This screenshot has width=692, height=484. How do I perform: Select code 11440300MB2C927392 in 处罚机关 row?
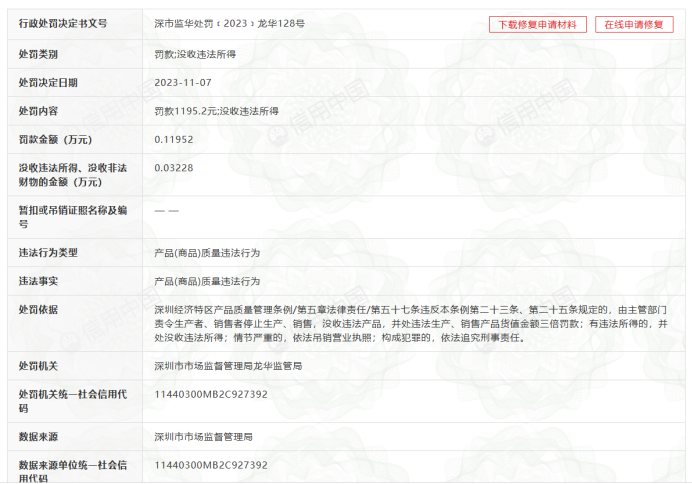pyautogui.click(x=211, y=394)
